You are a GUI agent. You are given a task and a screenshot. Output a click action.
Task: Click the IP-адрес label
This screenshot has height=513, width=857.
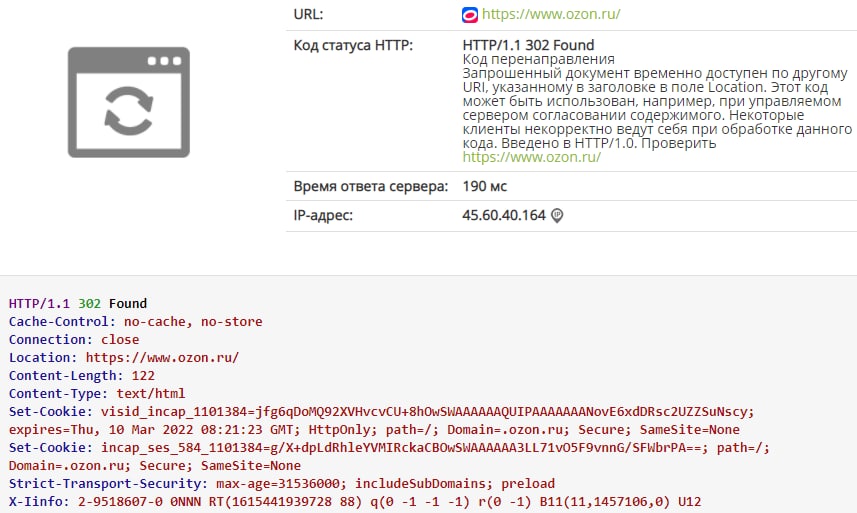[323, 215]
